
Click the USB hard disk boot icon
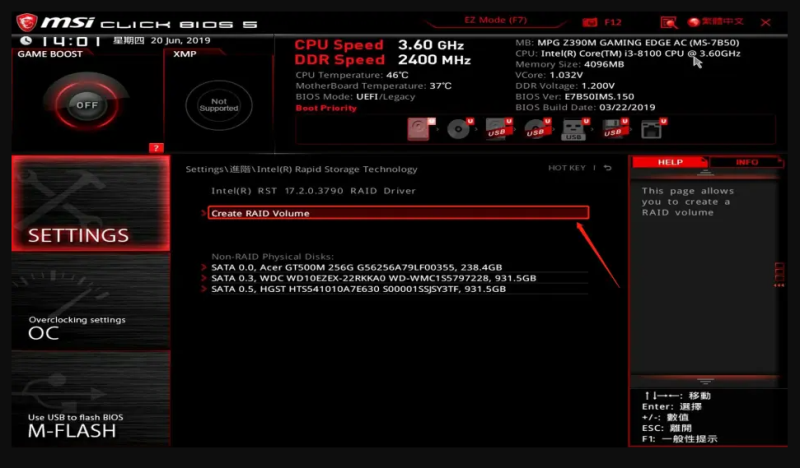pyautogui.click(x=498, y=129)
